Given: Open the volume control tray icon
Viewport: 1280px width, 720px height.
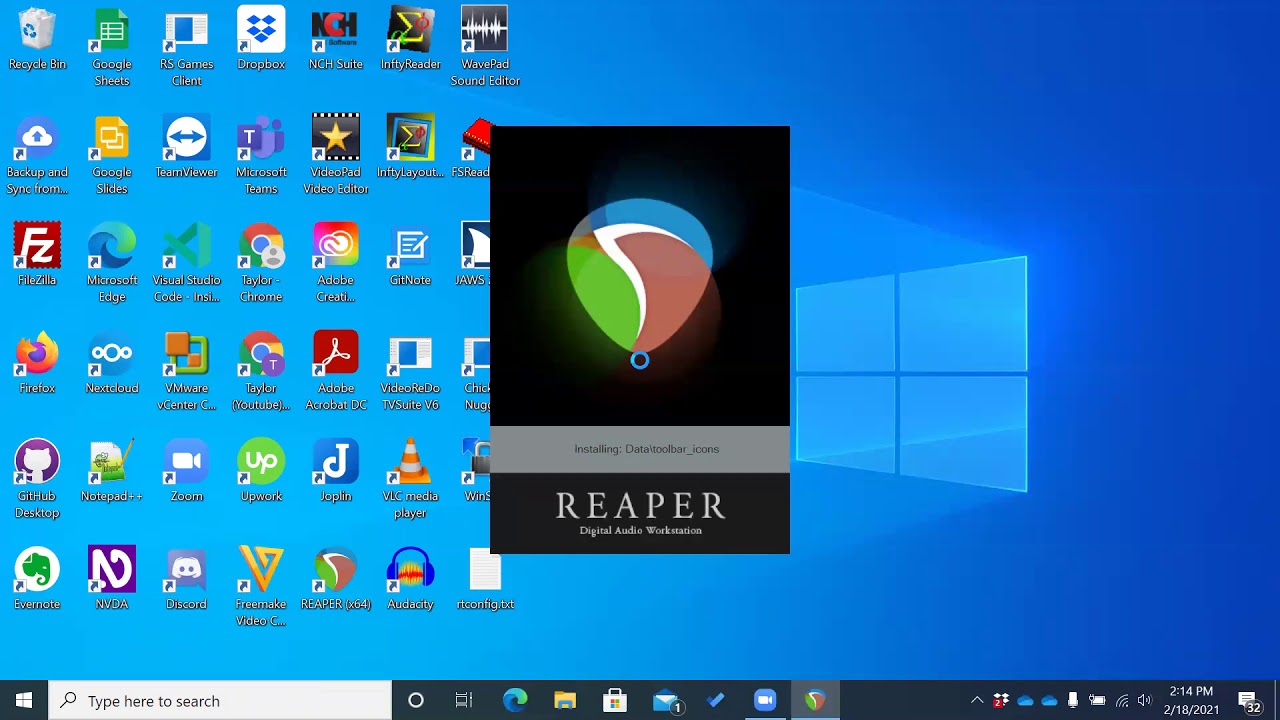Looking at the screenshot, I should pyautogui.click(x=1145, y=700).
